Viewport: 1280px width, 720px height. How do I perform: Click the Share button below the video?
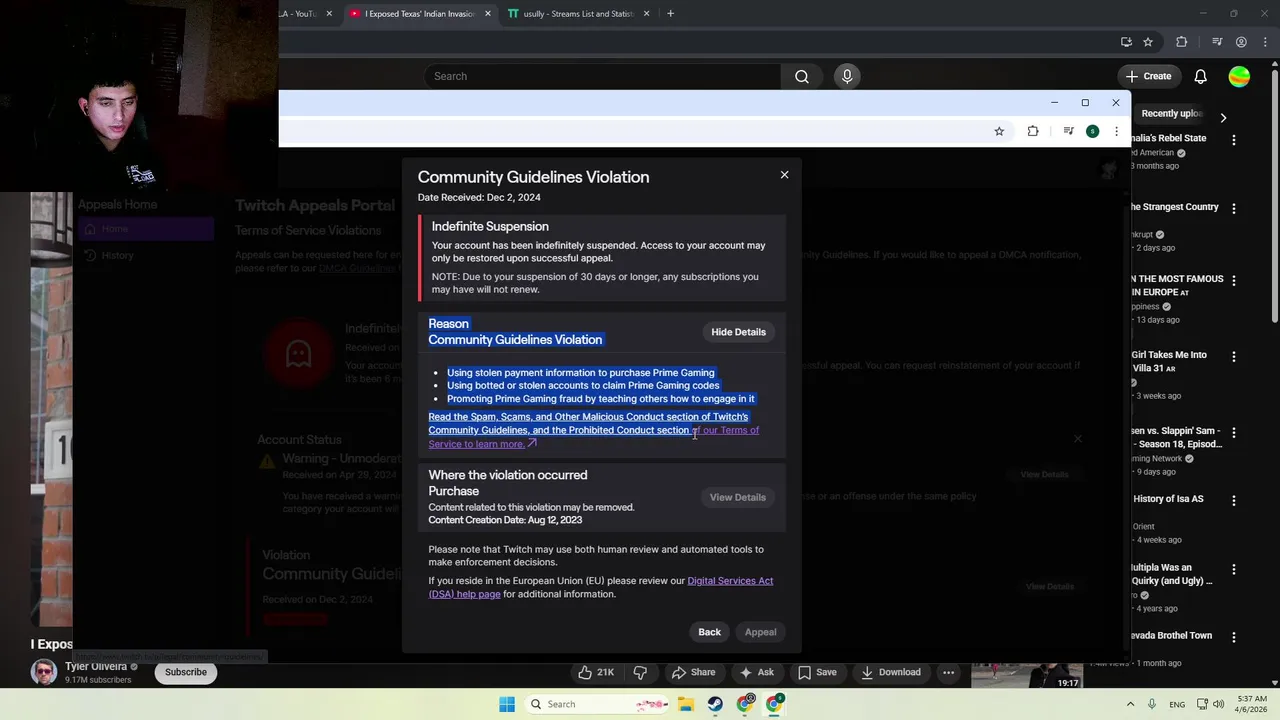(694, 672)
